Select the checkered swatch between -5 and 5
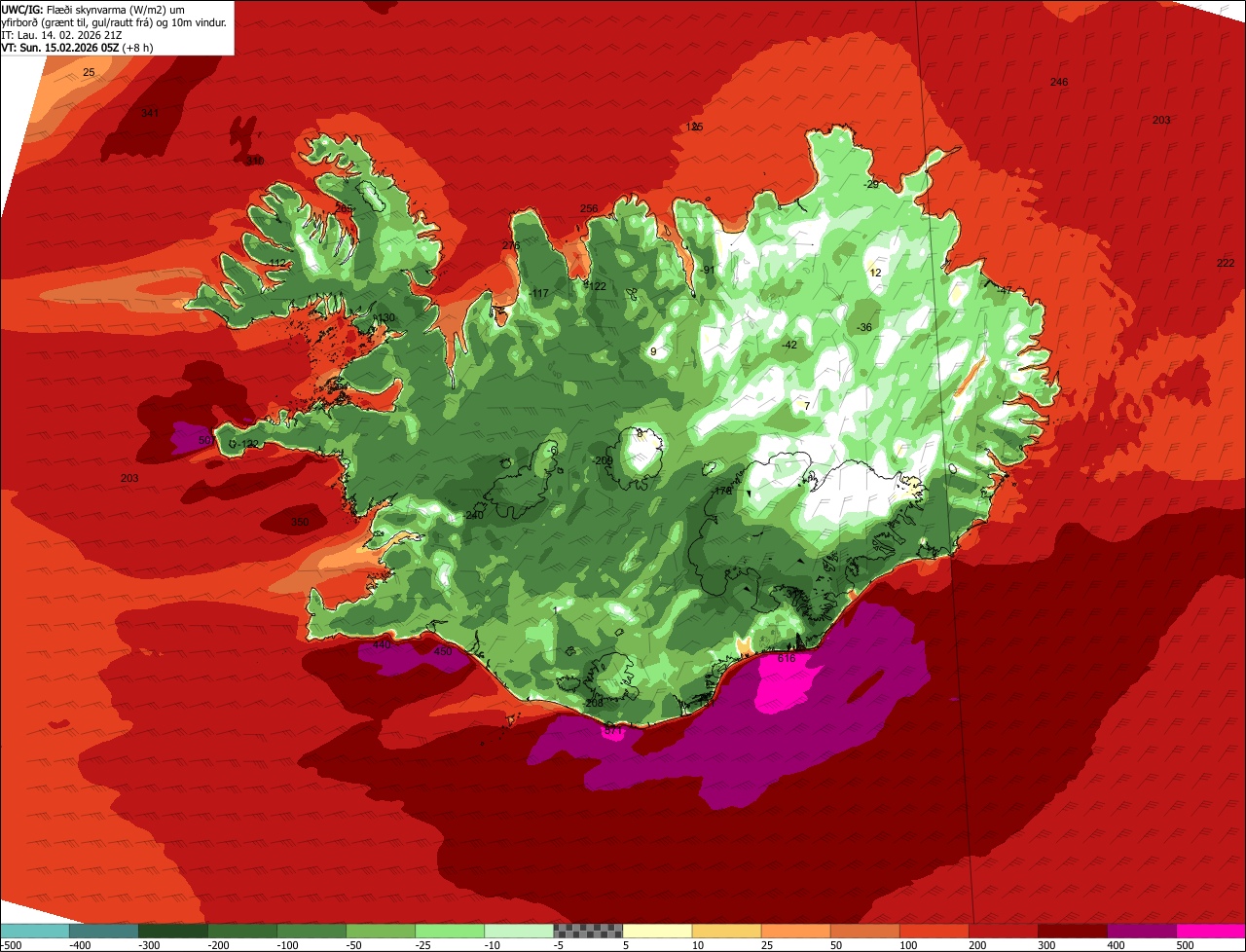This screenshot has height=952, width=1246. [x=588, y=931]
